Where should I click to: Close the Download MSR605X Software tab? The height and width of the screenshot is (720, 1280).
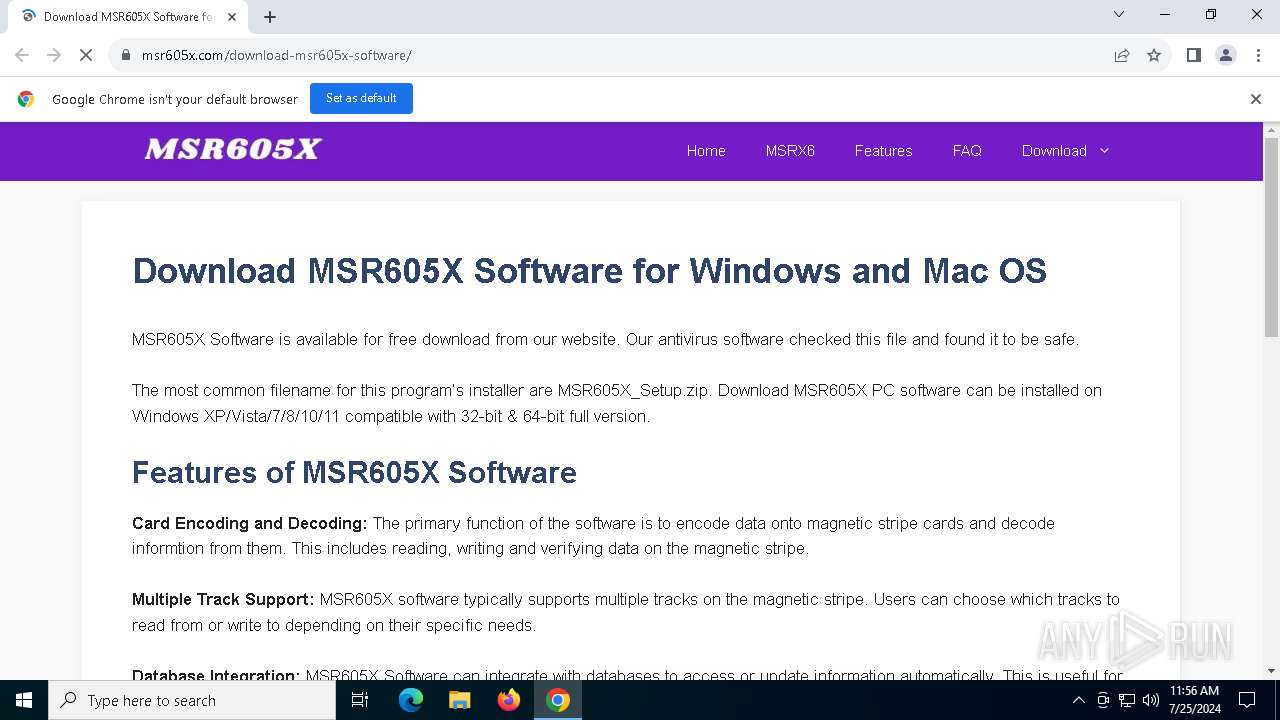coord(233,16)
